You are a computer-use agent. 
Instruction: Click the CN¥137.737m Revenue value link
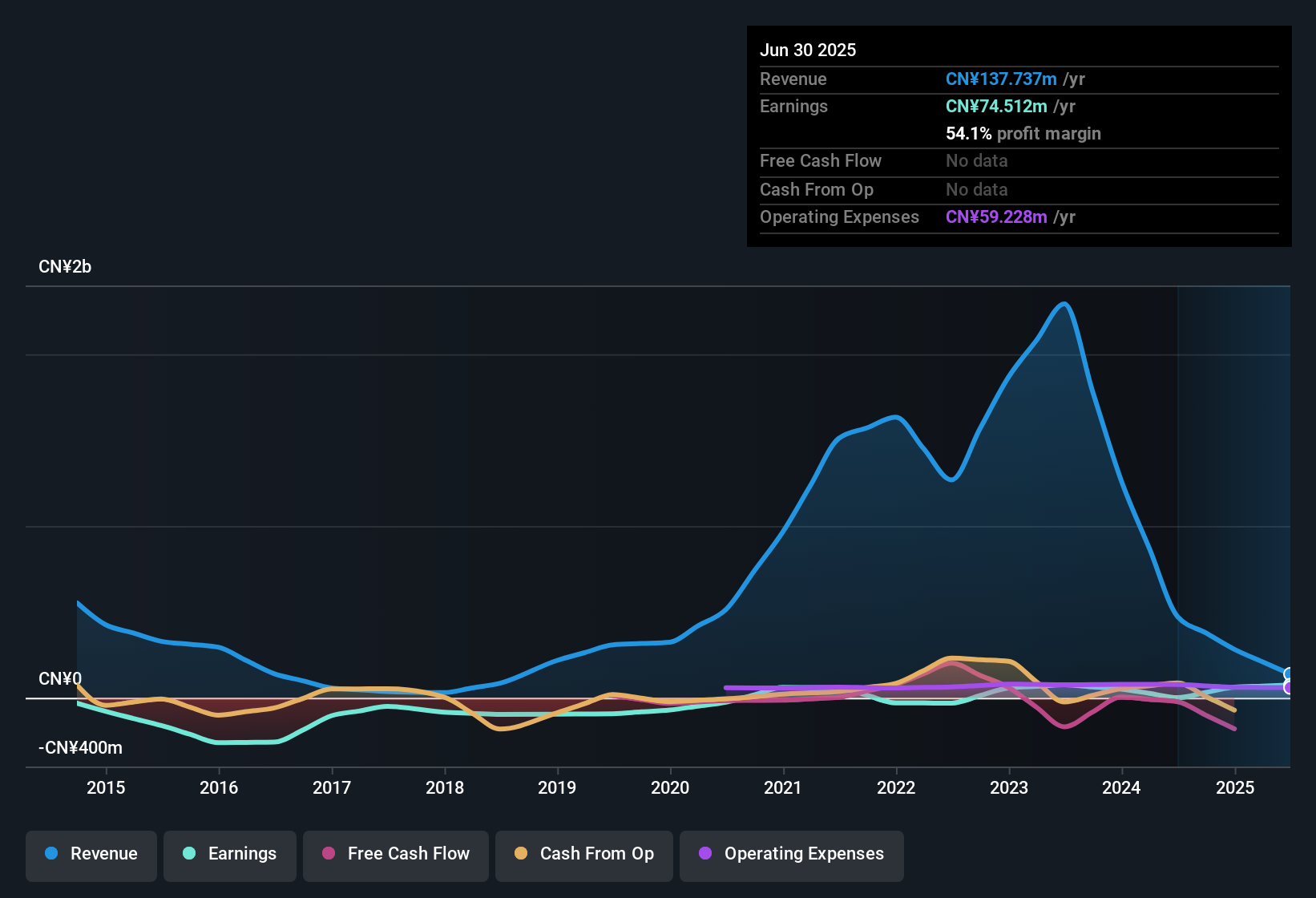1000,79
